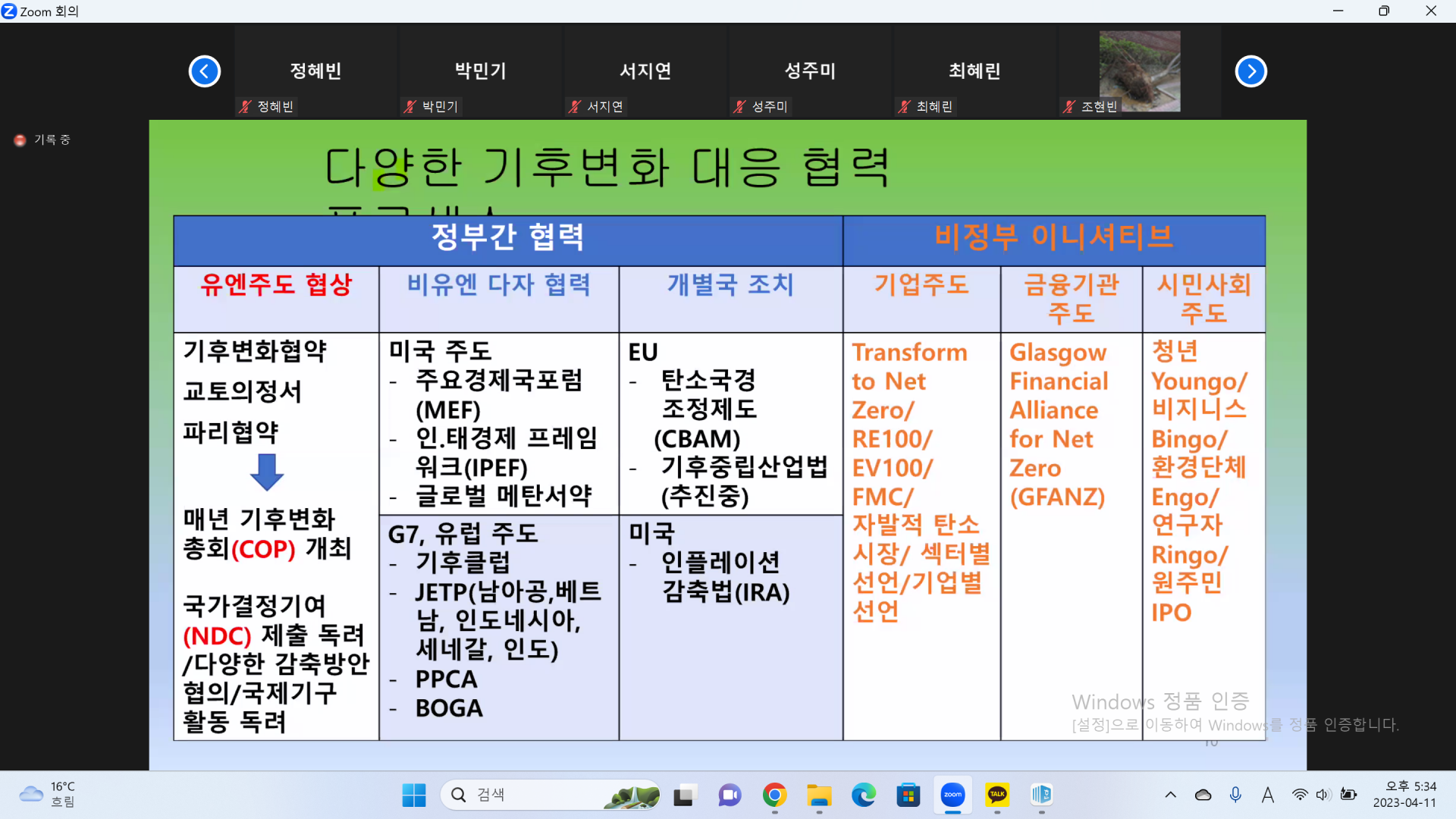This screenshot has height=819, width=1456.
Task: Expand hidden system tray icons chevron
Action: (x=1170, y=795)
